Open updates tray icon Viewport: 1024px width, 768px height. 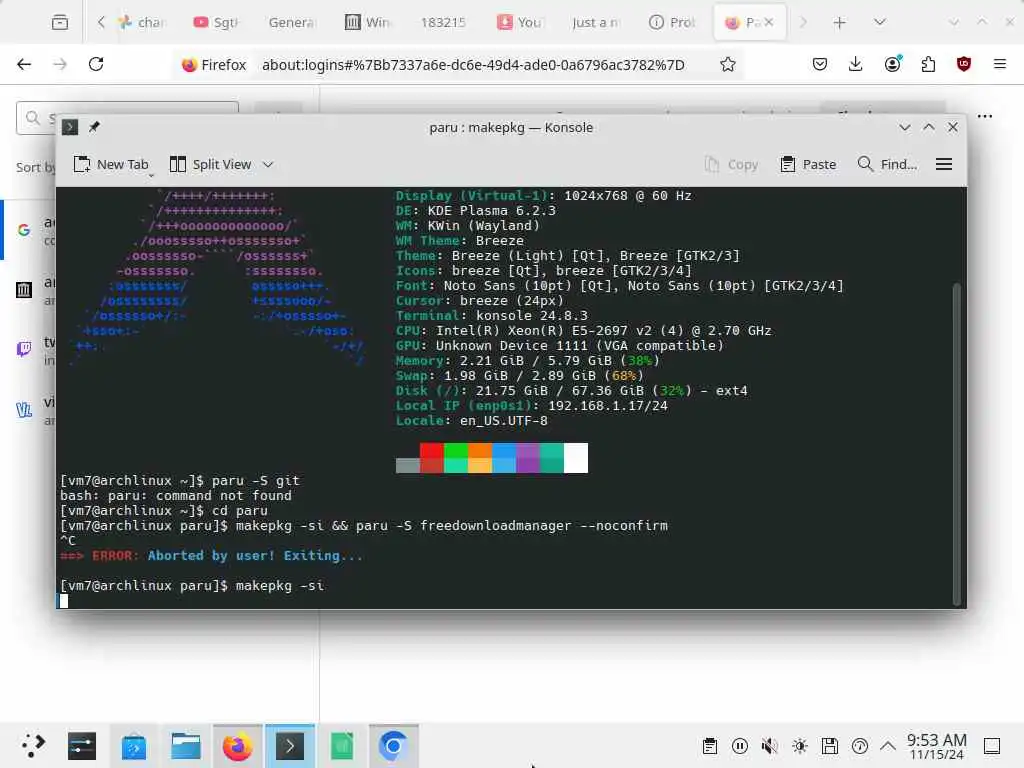coord(860,746)
